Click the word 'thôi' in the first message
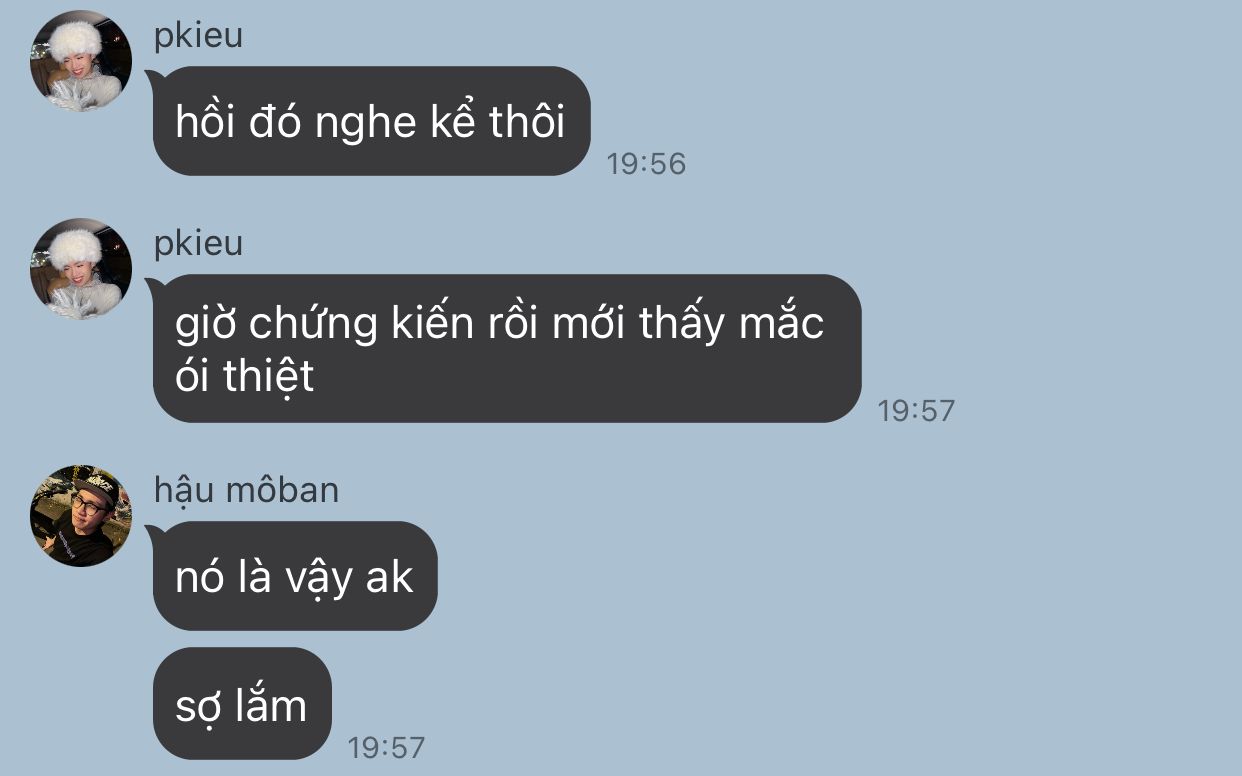Image resolution: width=1242 pixels, height=776 pixels. click(x=527, y=121)
